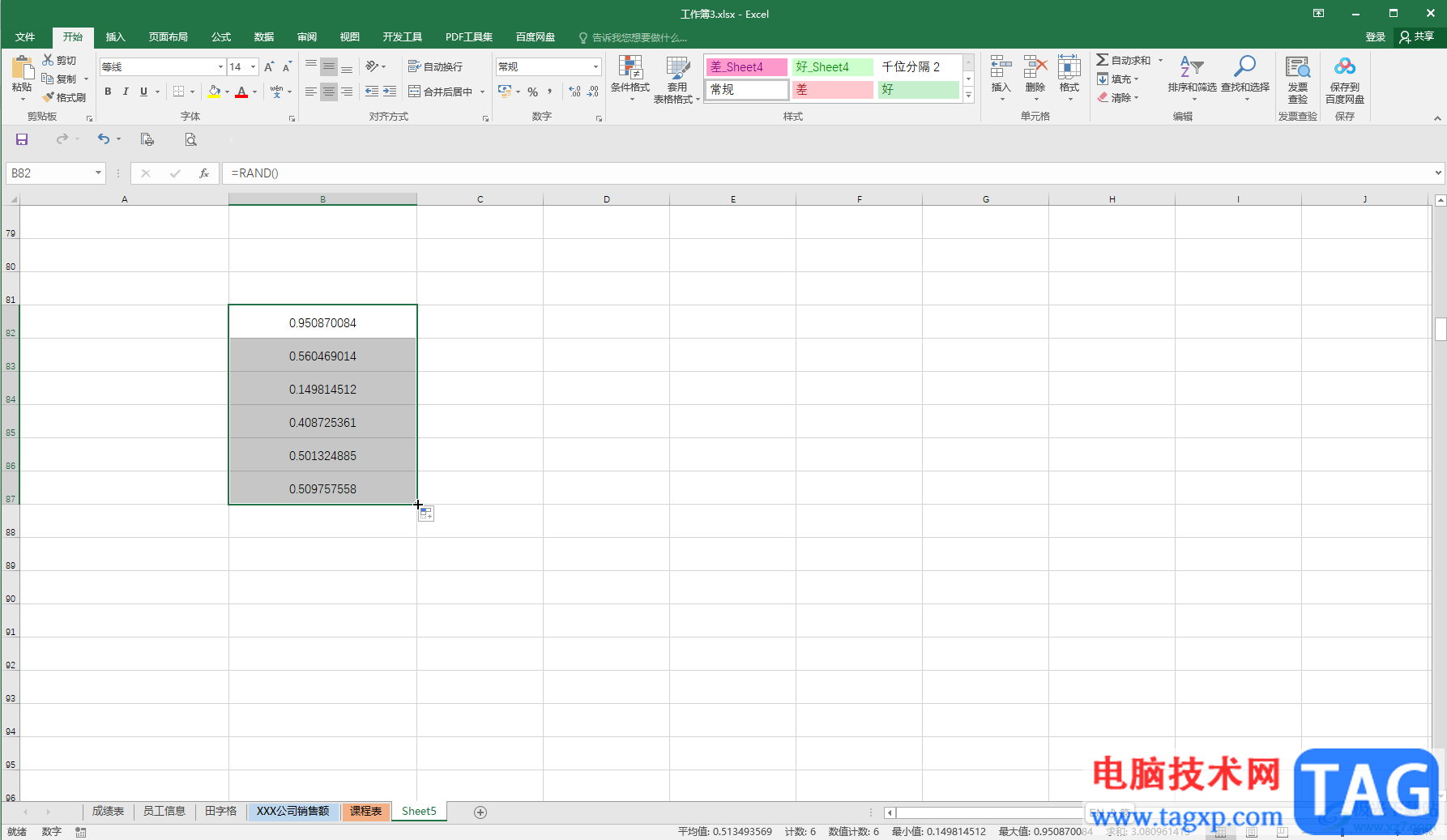Apply the 差 cell style
Image resolution: width=1447 pixels, height=840 pixels.
(832, 90)
